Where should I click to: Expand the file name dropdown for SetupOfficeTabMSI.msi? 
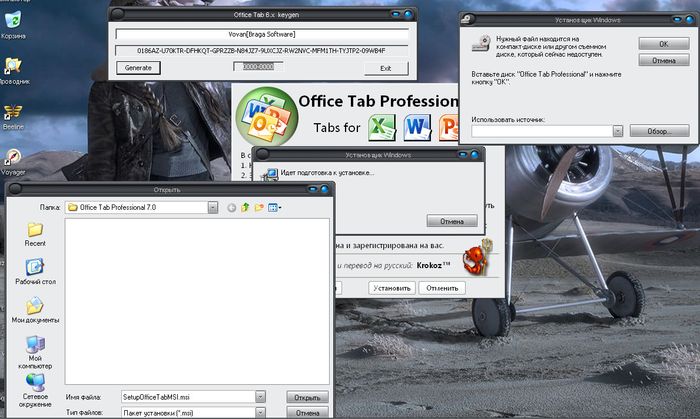tap(260, 397)
